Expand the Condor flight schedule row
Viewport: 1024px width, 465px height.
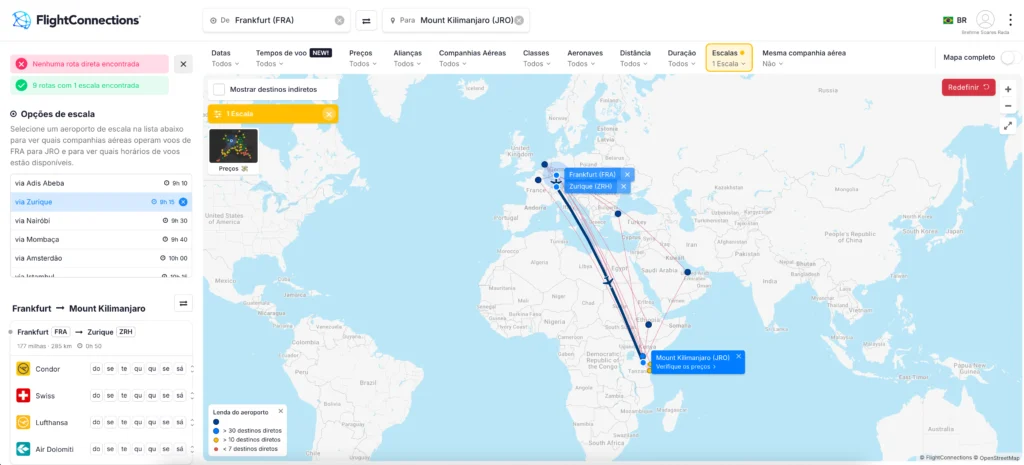coord(192,369)
